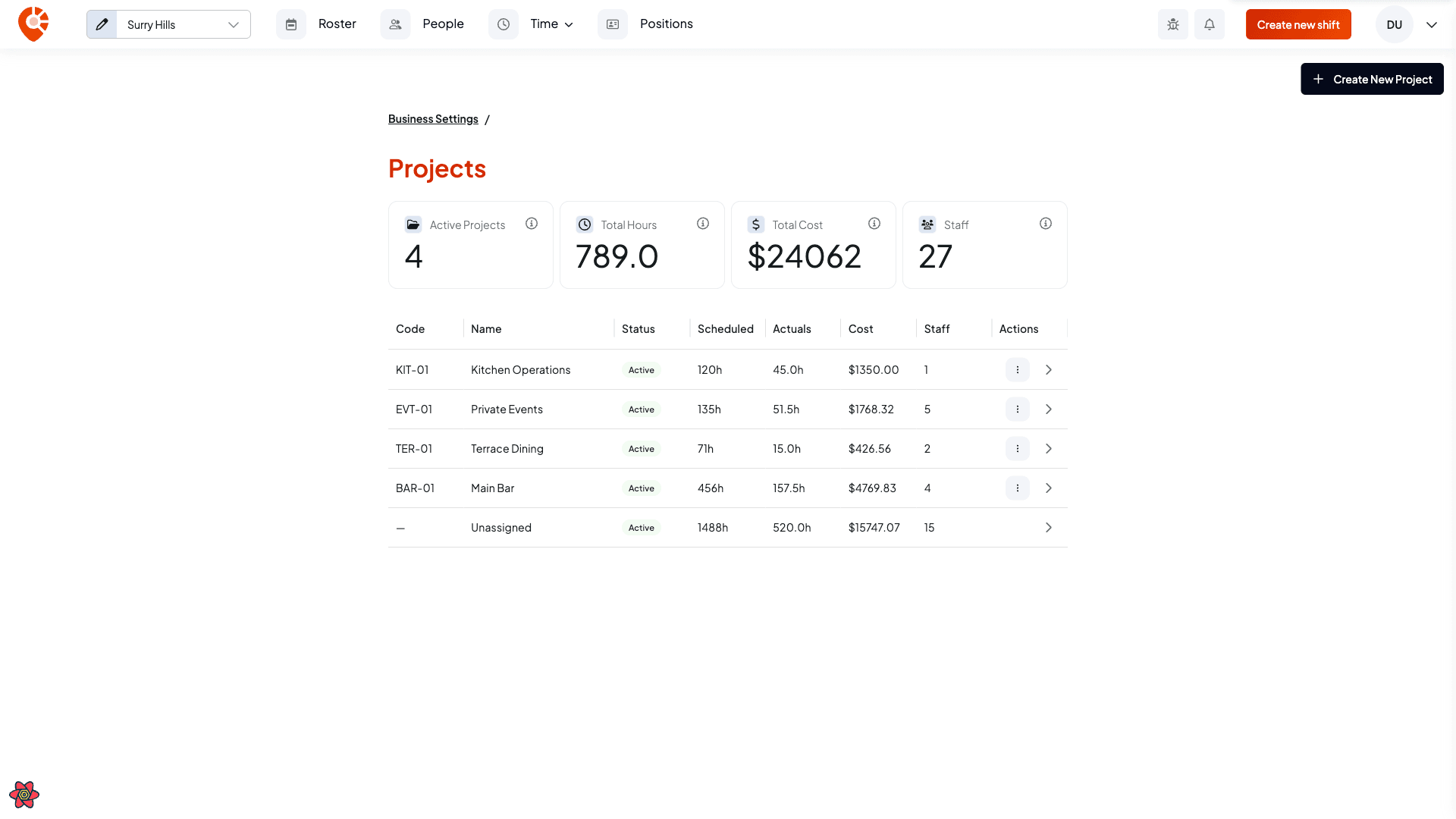
Task: Click the orange app logo
Action: (x=33, y=24)
